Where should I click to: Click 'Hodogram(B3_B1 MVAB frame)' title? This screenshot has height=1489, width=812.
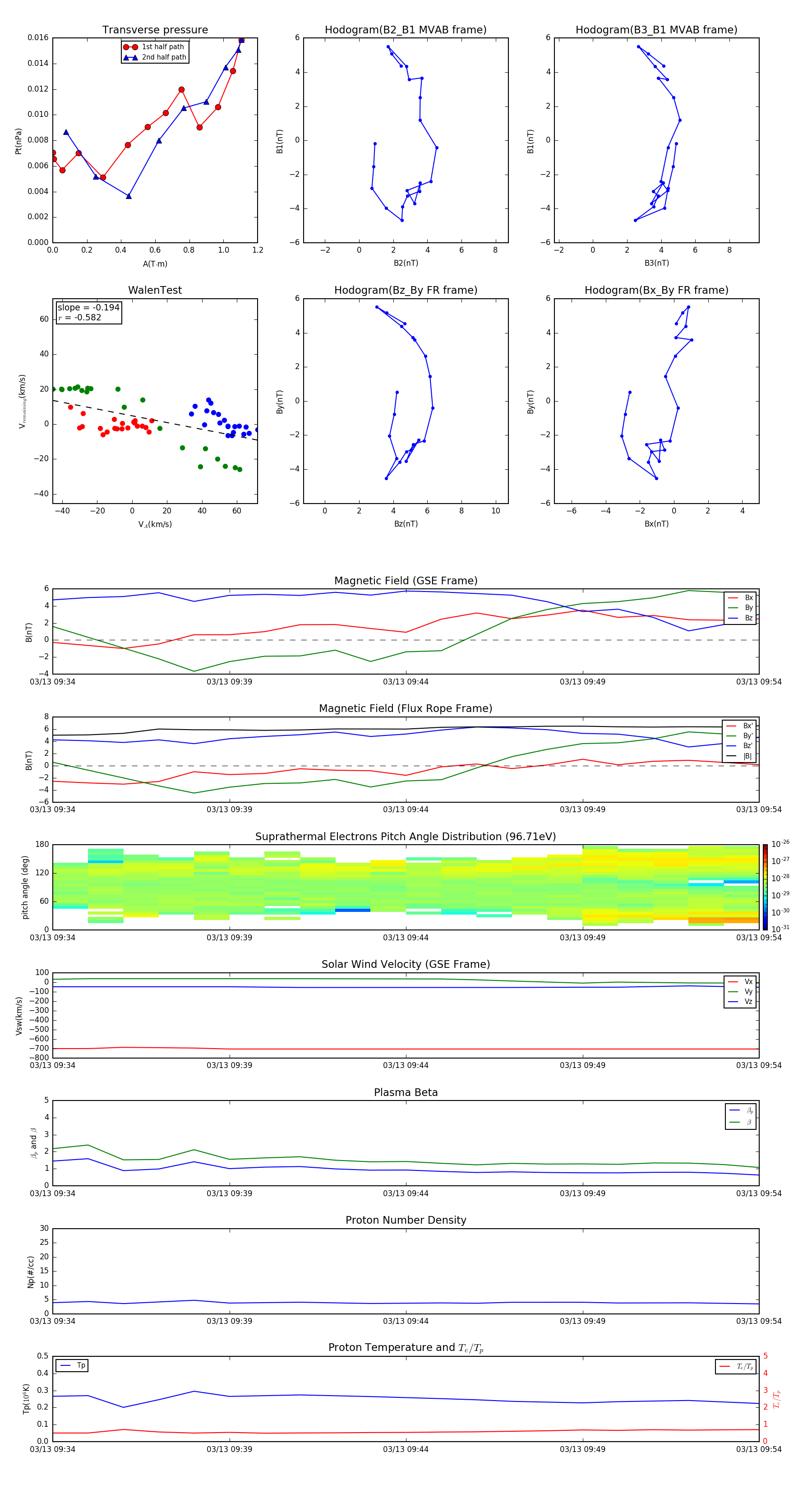tap(656, 30)
